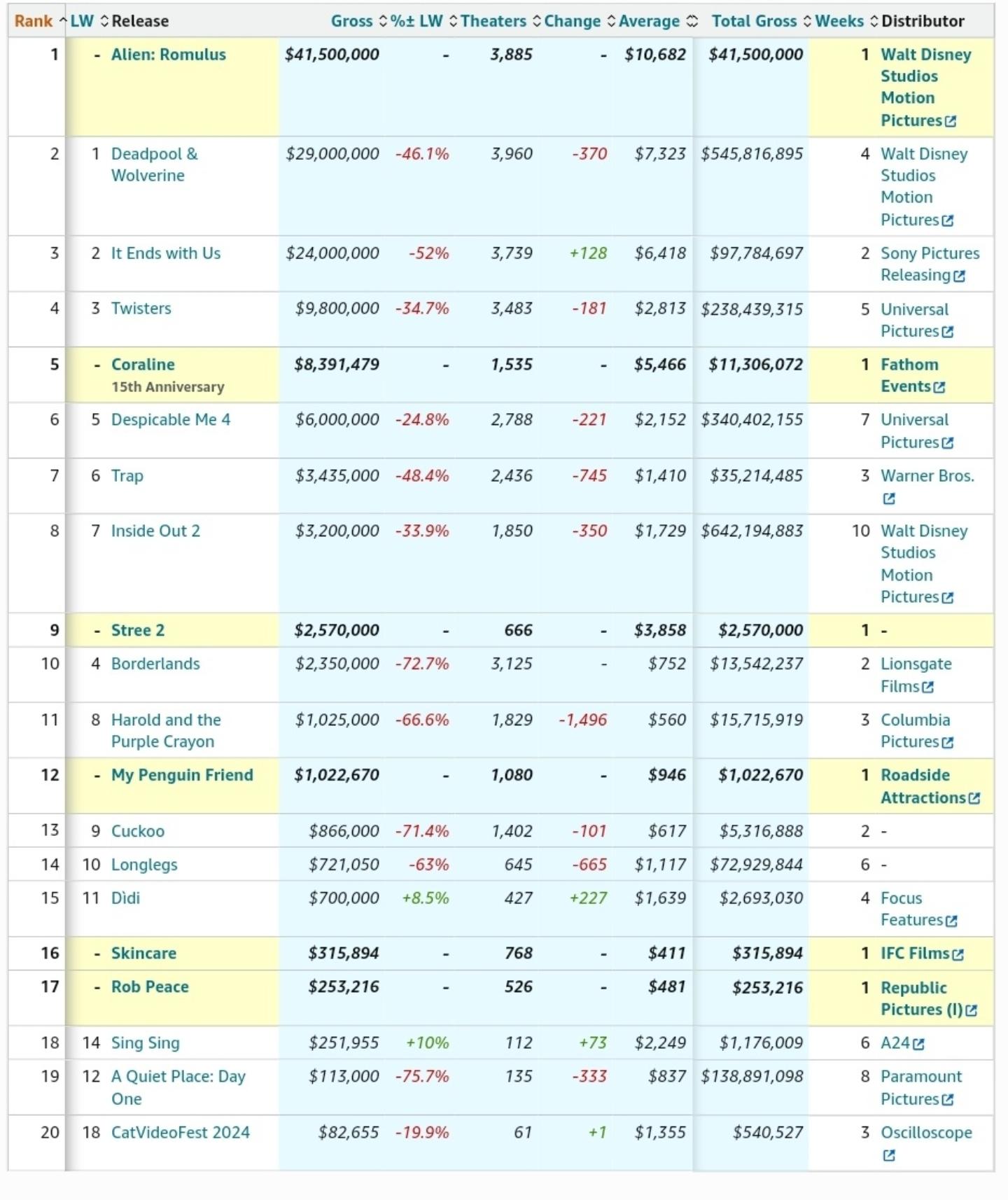
Task: Click external-link icon beside A24
Action: pos(919,1045)
